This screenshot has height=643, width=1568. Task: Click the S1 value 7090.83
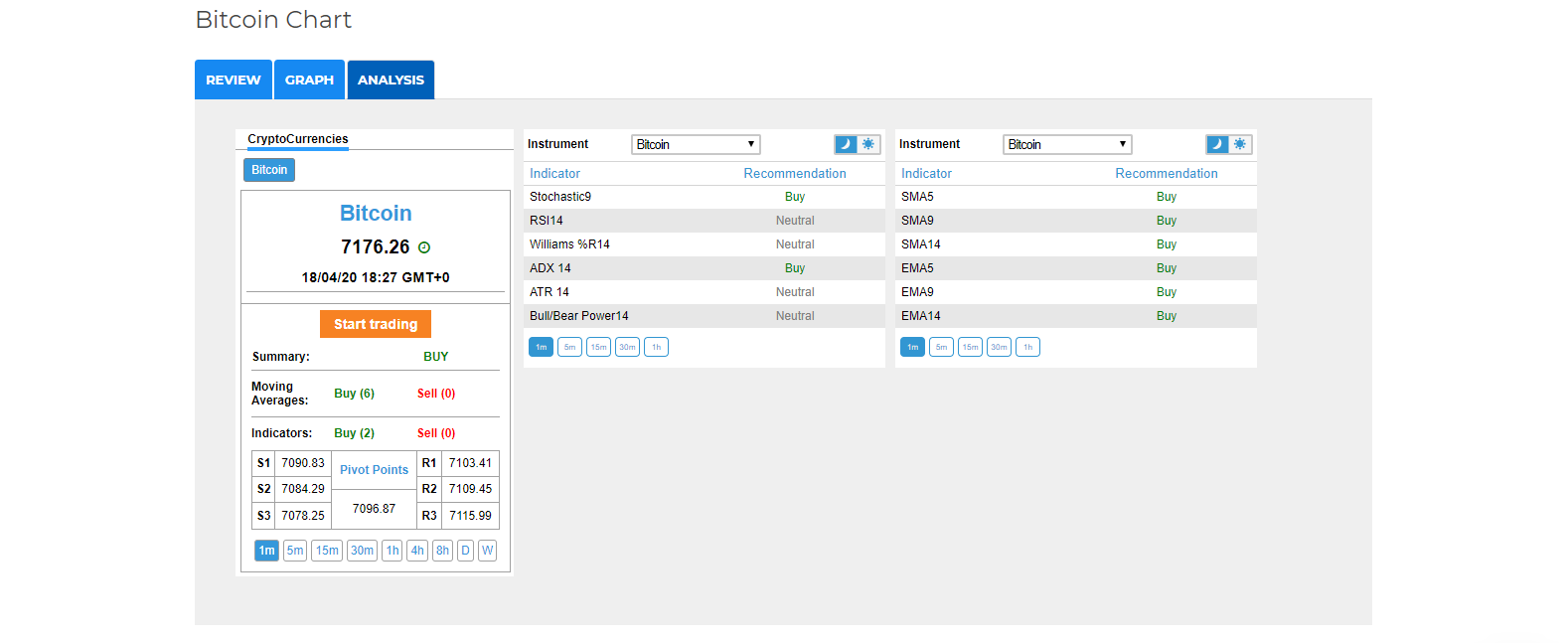tap(303, 463)
